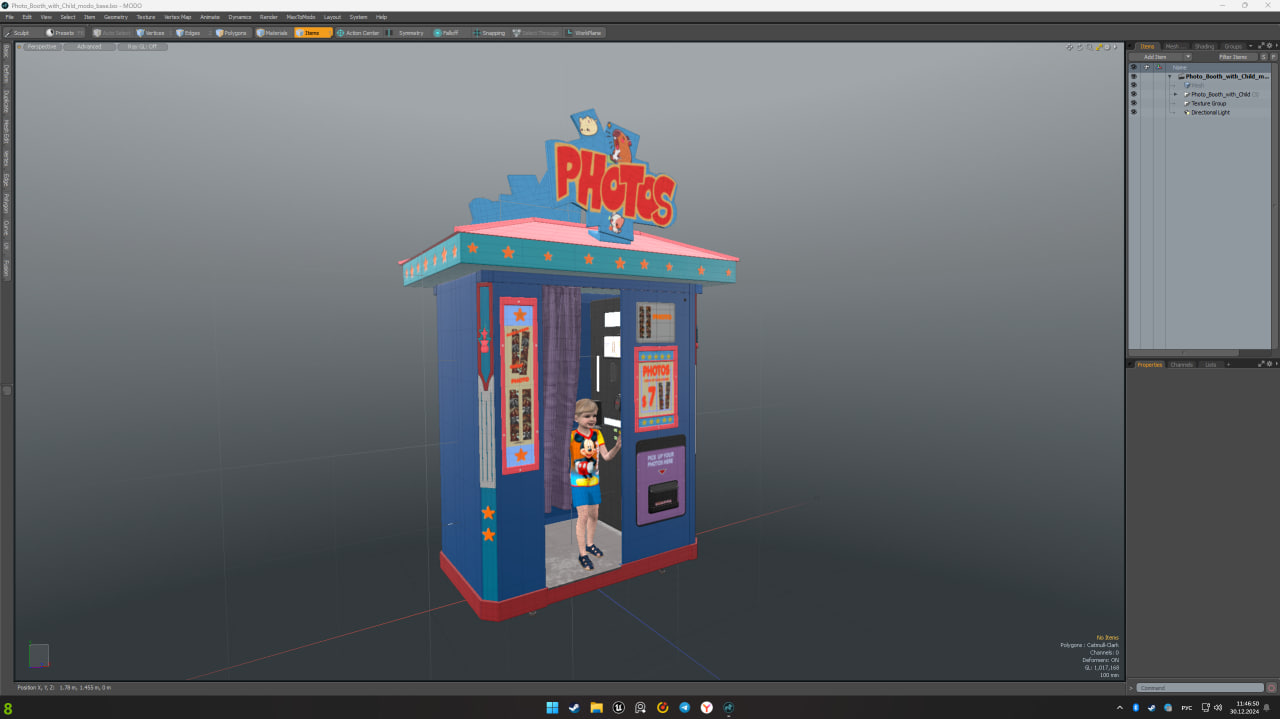The image size is (1280, 719).
Task: Toggle Ray GL Off button
Action: point(142,47)
